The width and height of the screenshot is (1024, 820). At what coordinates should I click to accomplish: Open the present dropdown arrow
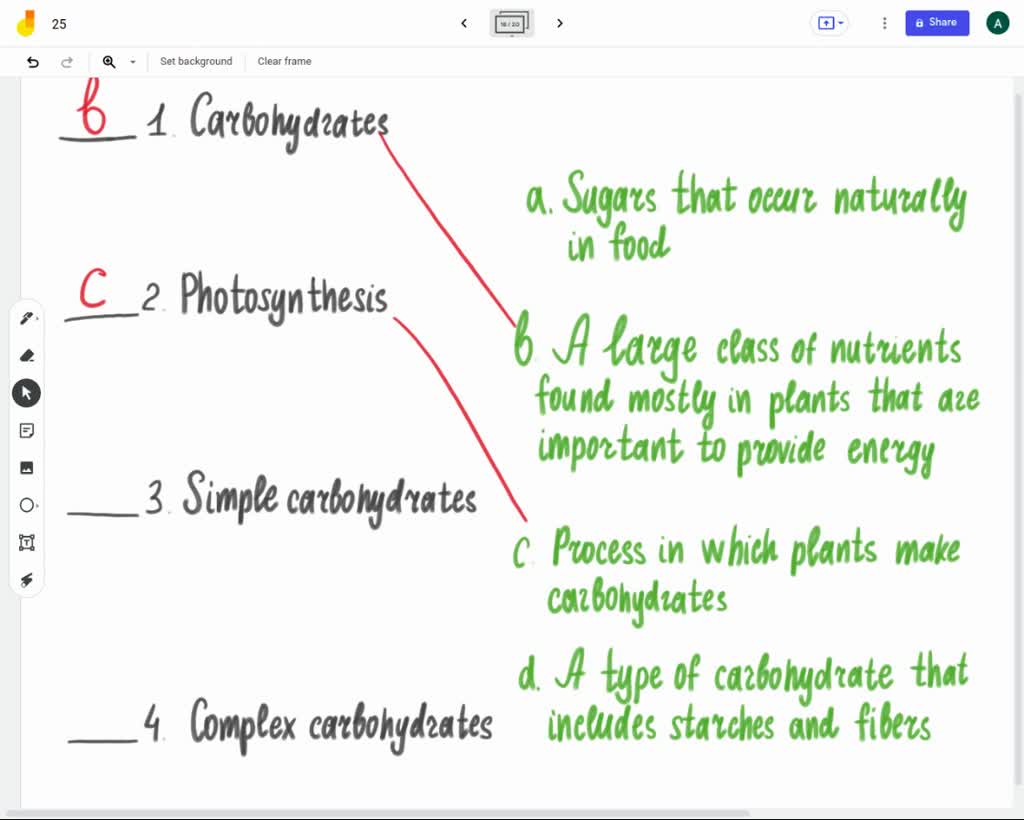(x=840, y=23)
